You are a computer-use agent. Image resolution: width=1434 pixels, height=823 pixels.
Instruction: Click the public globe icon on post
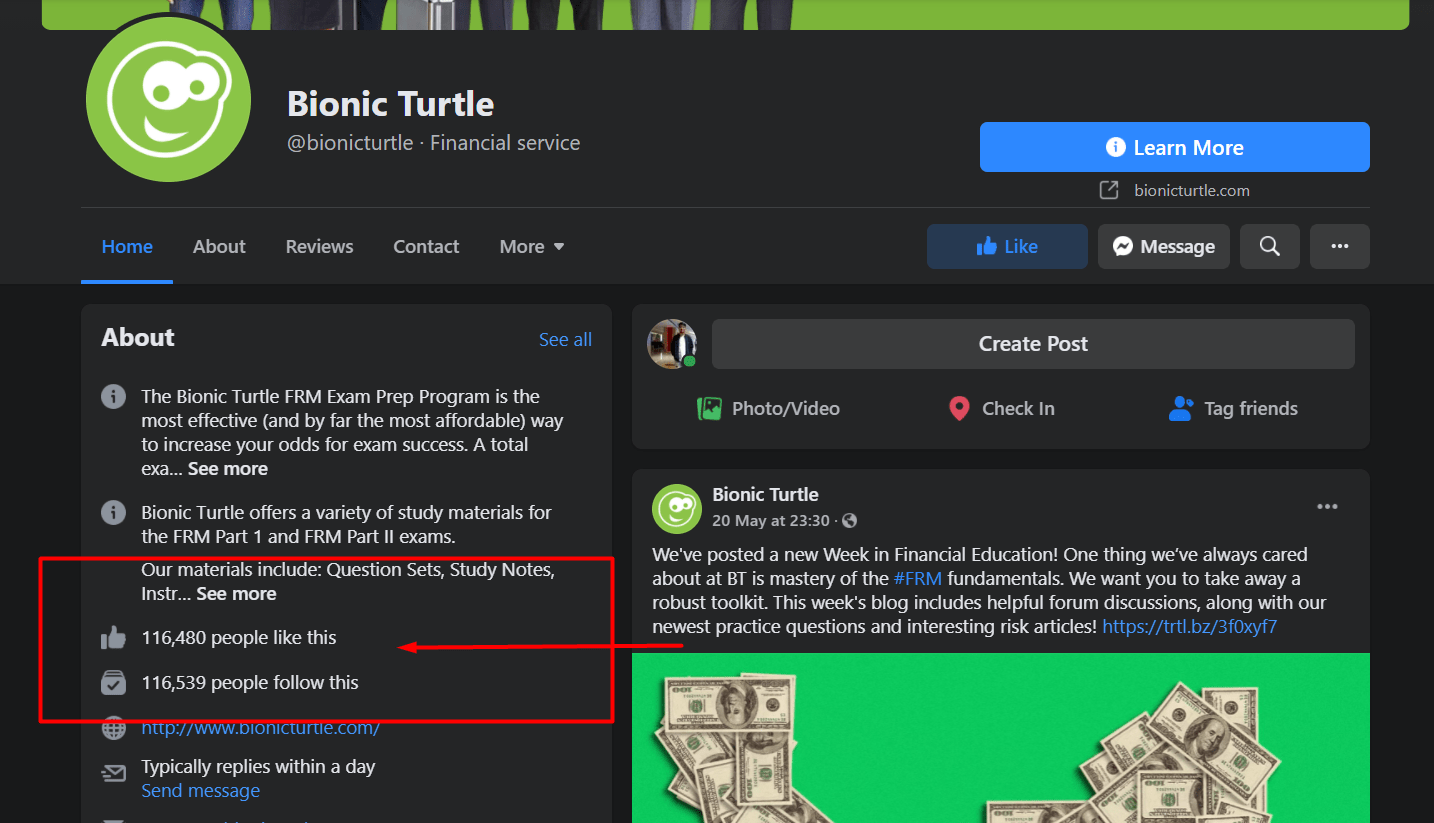pyautogui.click(x=850, y=521)
